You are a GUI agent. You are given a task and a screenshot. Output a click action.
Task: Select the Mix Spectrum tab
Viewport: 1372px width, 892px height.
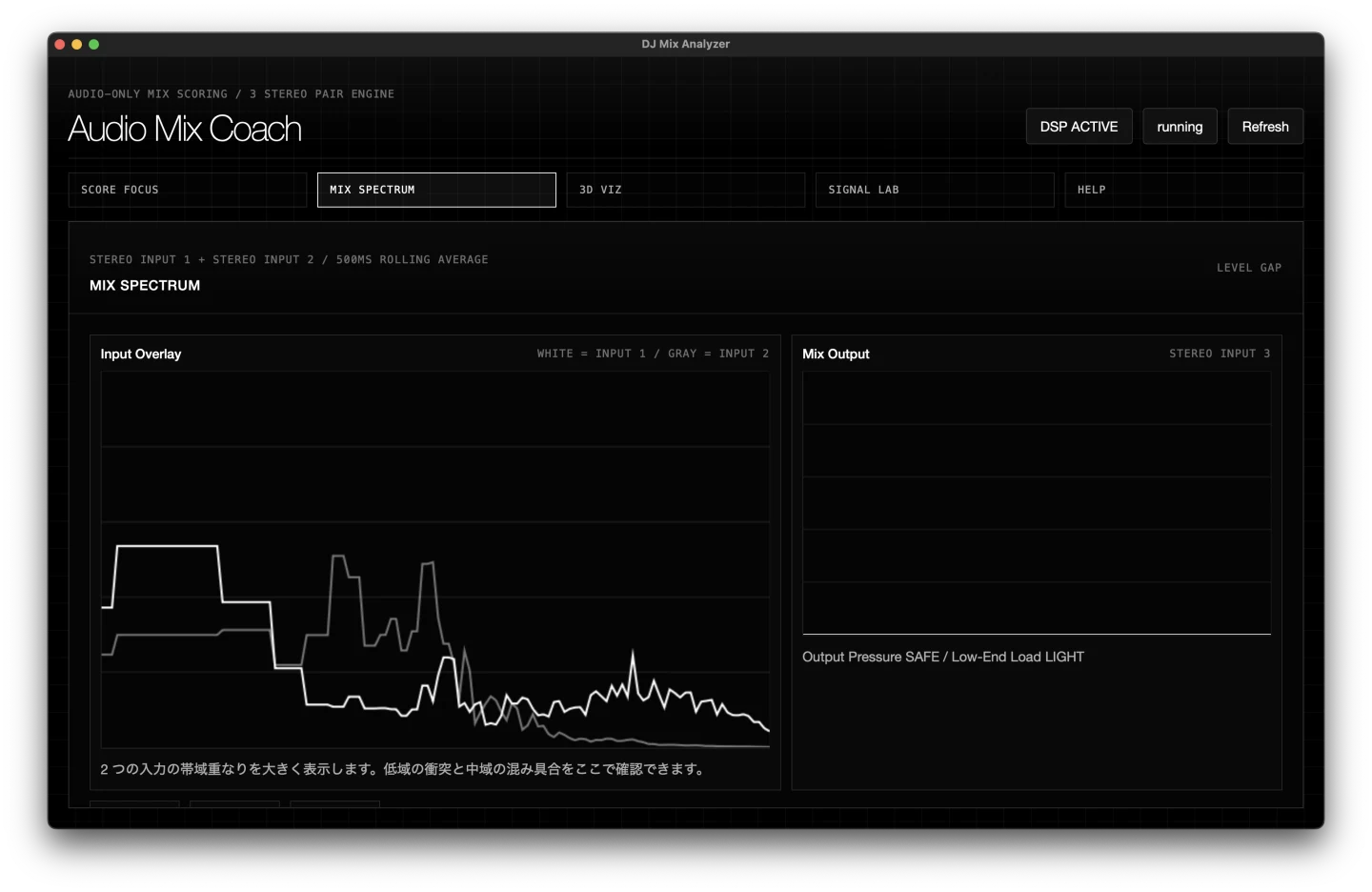point(435,190)
